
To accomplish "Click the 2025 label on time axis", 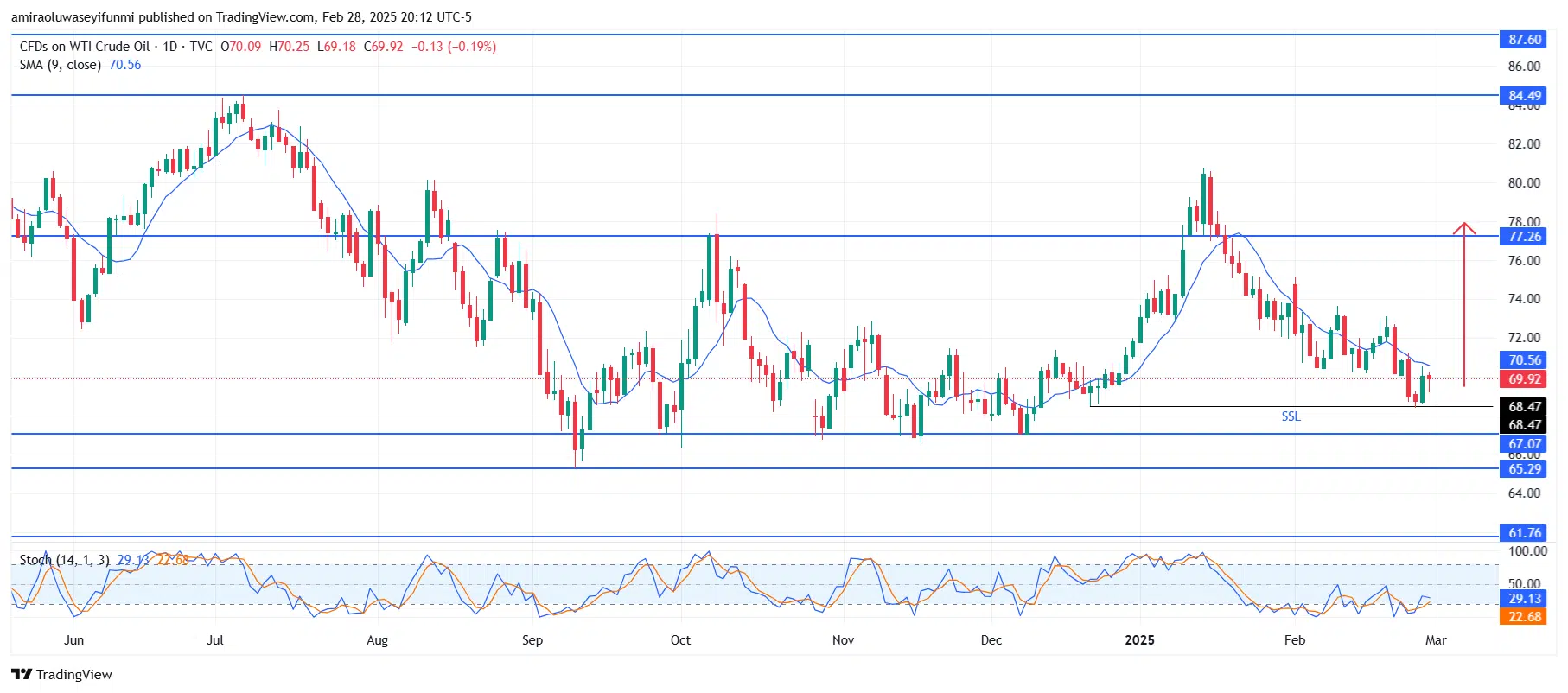I will (1139, 640).
